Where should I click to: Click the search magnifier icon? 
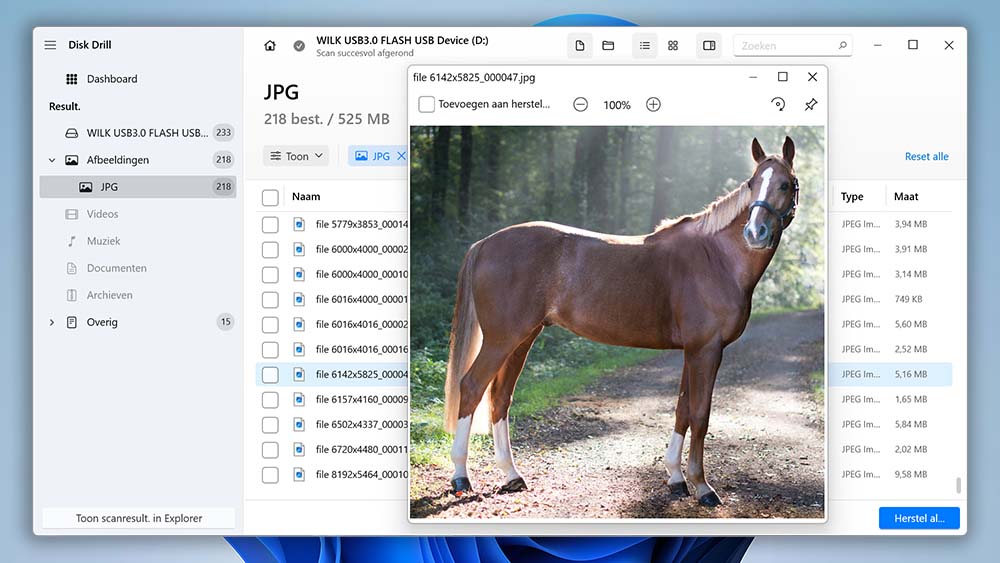842,46
